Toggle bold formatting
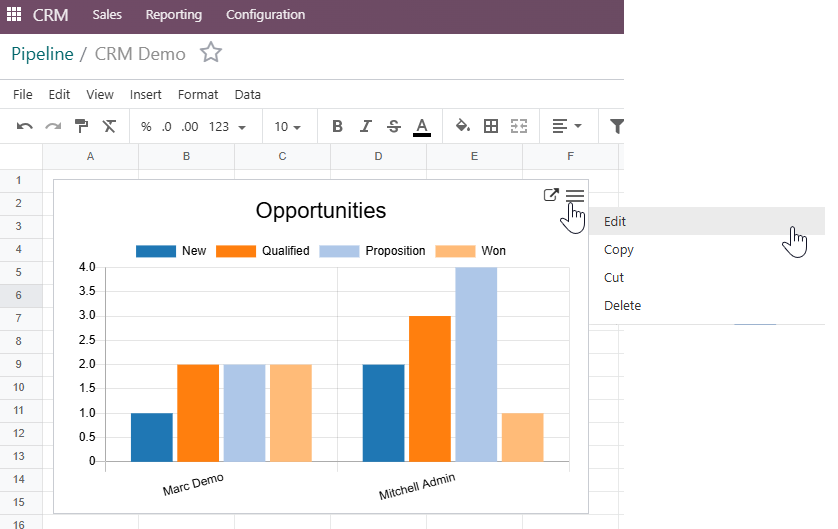 [x=337, y=127]
